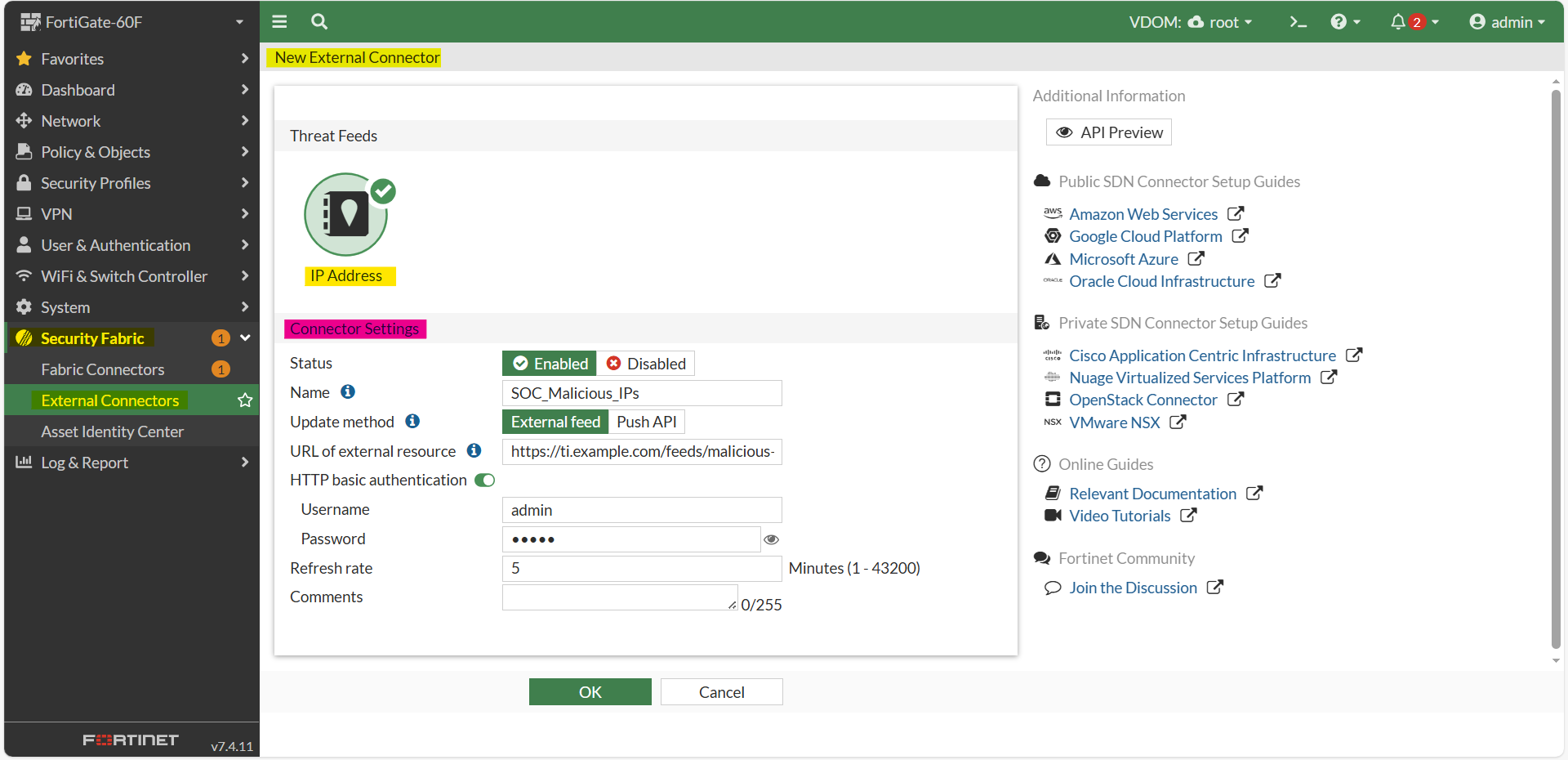Viewport: 1568px width, 760px height.
Task: Open User & Authentication menu
Action: [x=131, y=245]
